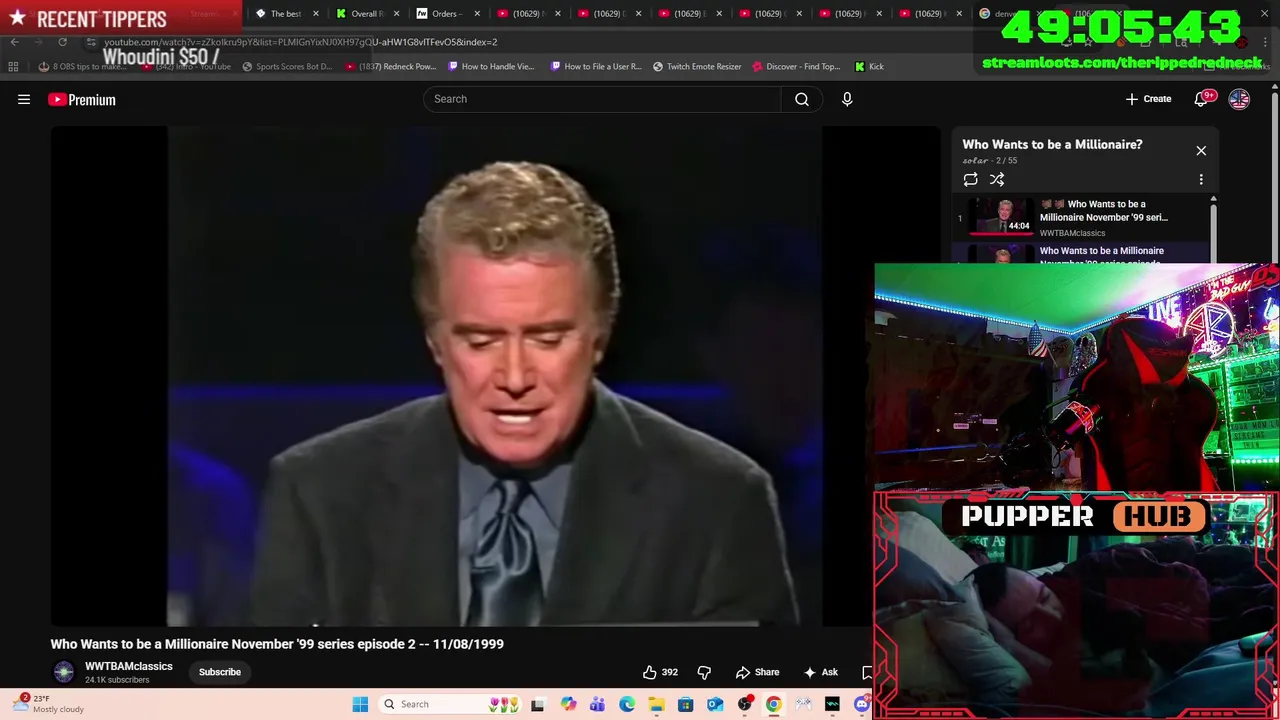Open YouTube notifications bell

pyautogui.click(x=1202, y=99)
